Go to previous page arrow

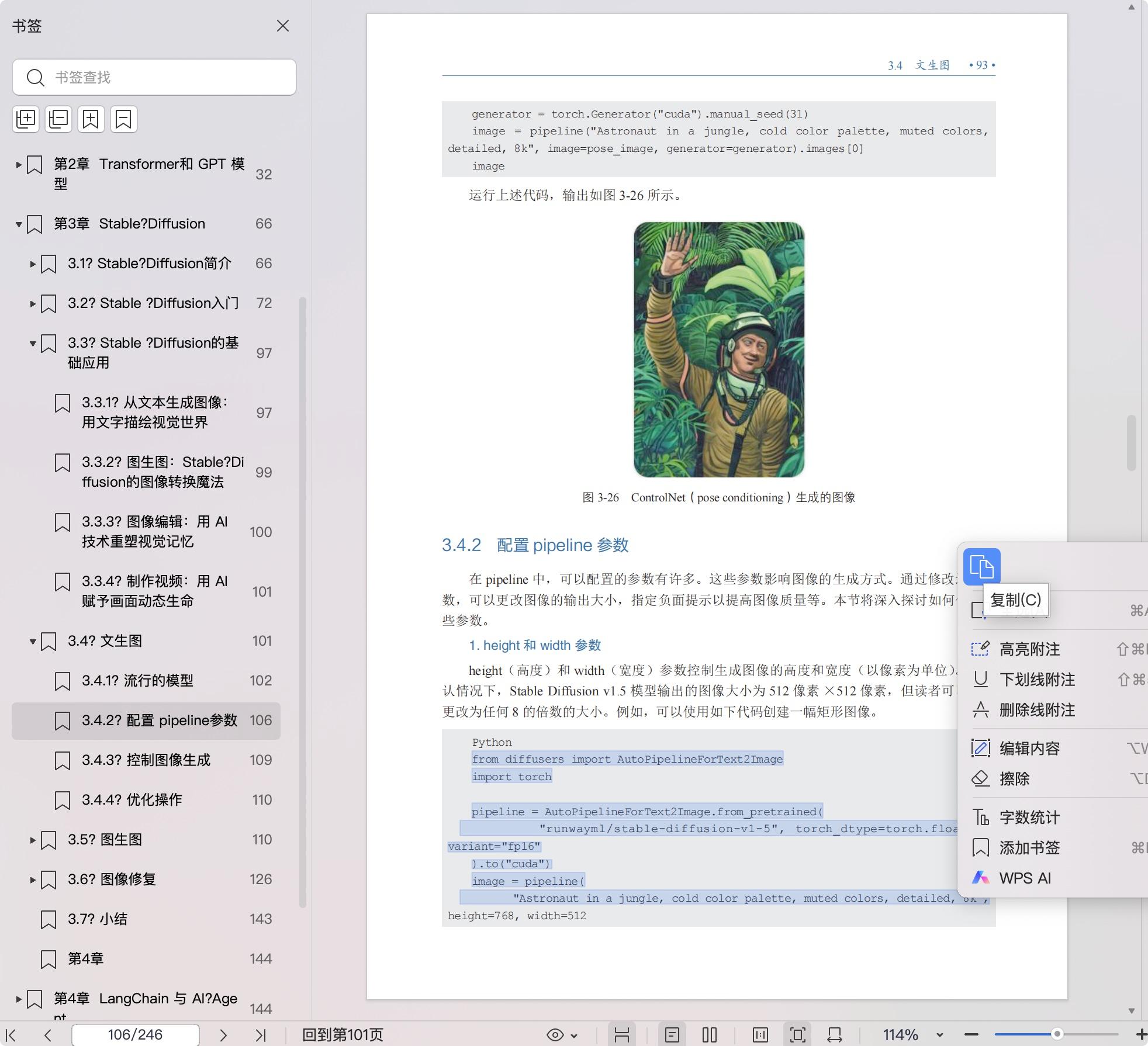[x=48, y=1035]
